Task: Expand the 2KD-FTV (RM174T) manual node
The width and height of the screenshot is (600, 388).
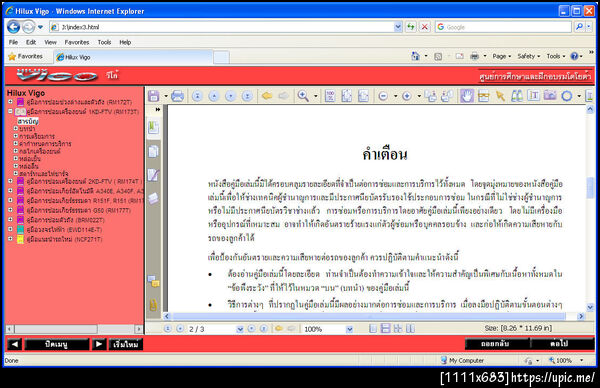Action: [11, 181]
